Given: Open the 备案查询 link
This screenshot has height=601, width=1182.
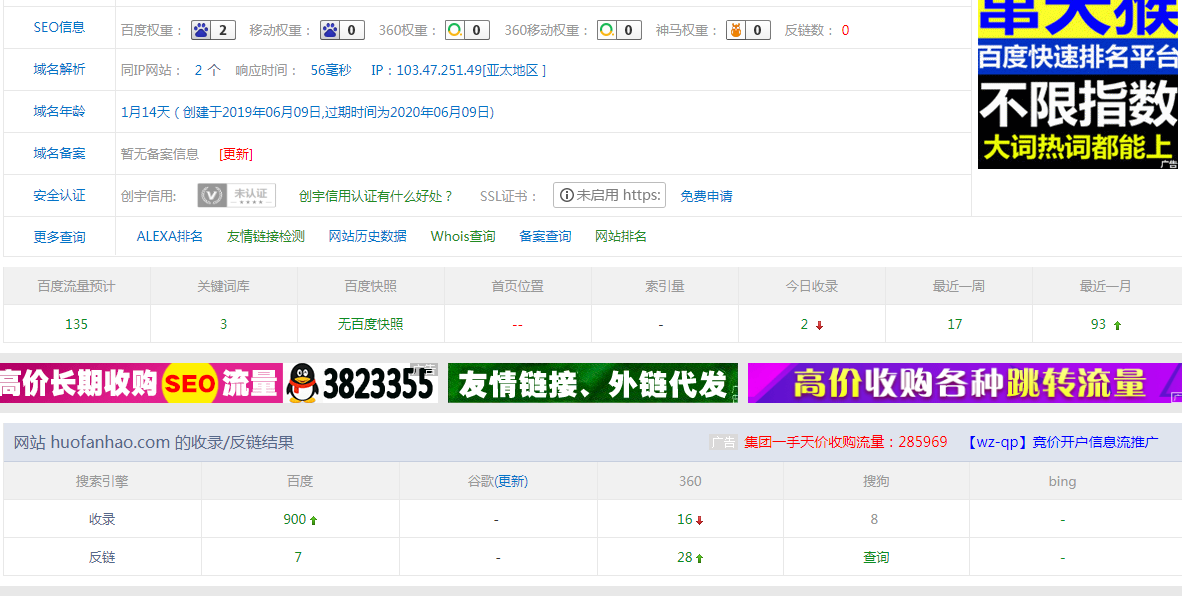Looking at the screenshot, I should click(545, 236).
